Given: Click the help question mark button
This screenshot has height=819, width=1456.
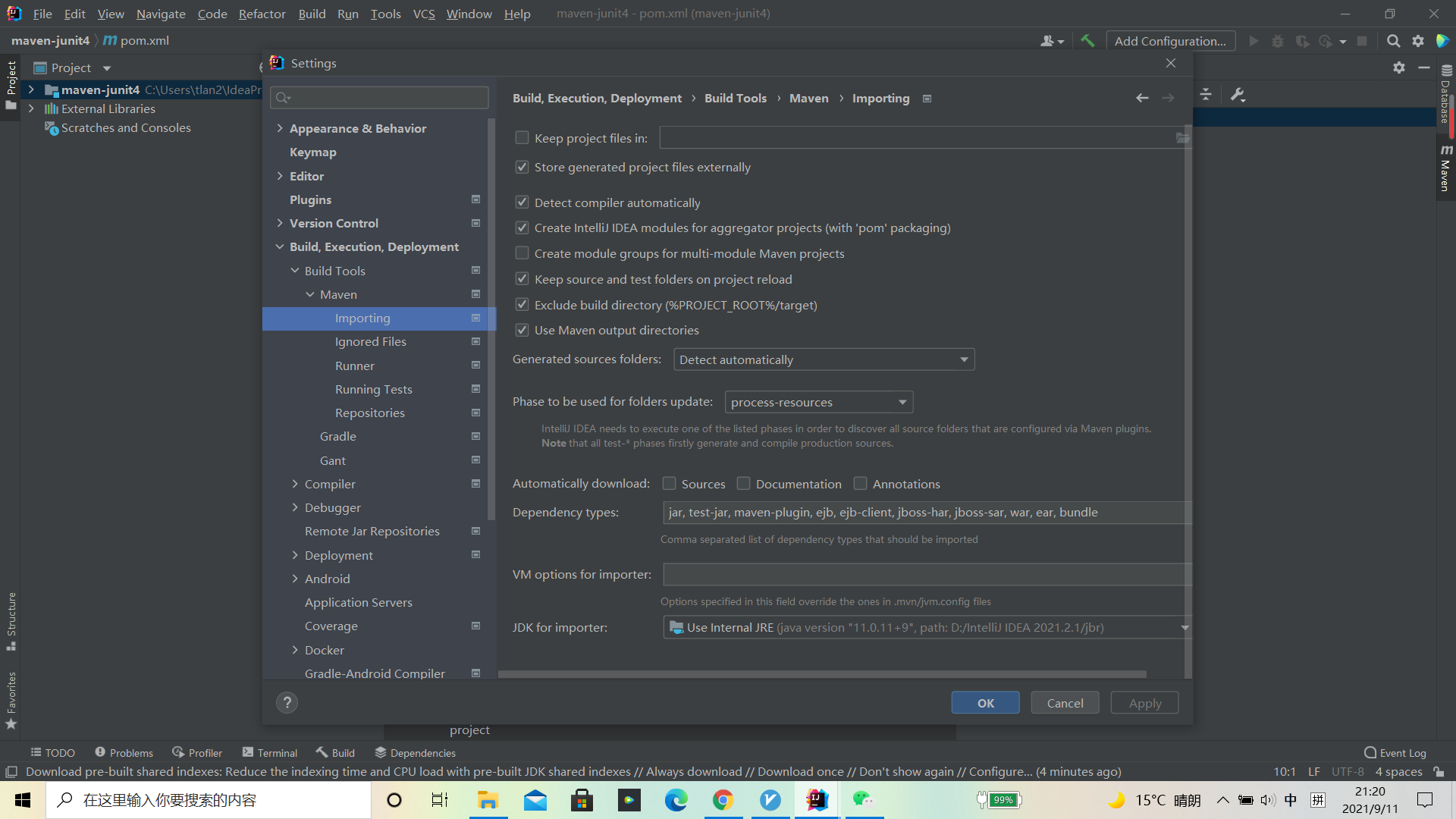Looking at the screenshot, I should pos(287,703).
